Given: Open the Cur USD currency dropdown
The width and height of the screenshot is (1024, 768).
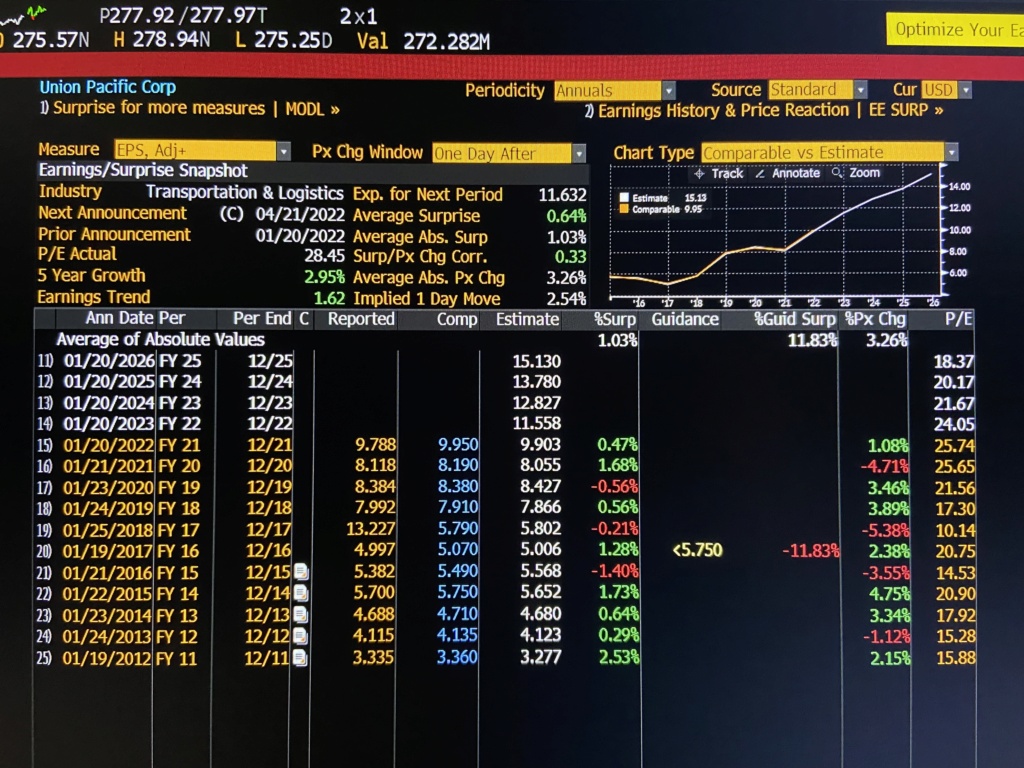Looking at the screenshot, I should tap(946, 89).
